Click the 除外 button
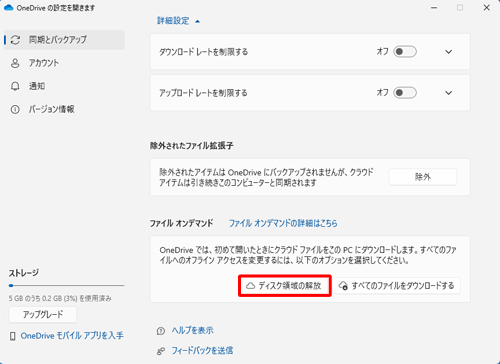 (423, 177)
